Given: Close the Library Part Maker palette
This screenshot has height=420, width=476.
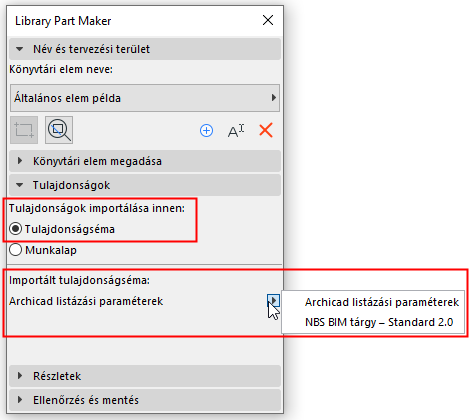Looking at the screenshot, I should point(268,20).
